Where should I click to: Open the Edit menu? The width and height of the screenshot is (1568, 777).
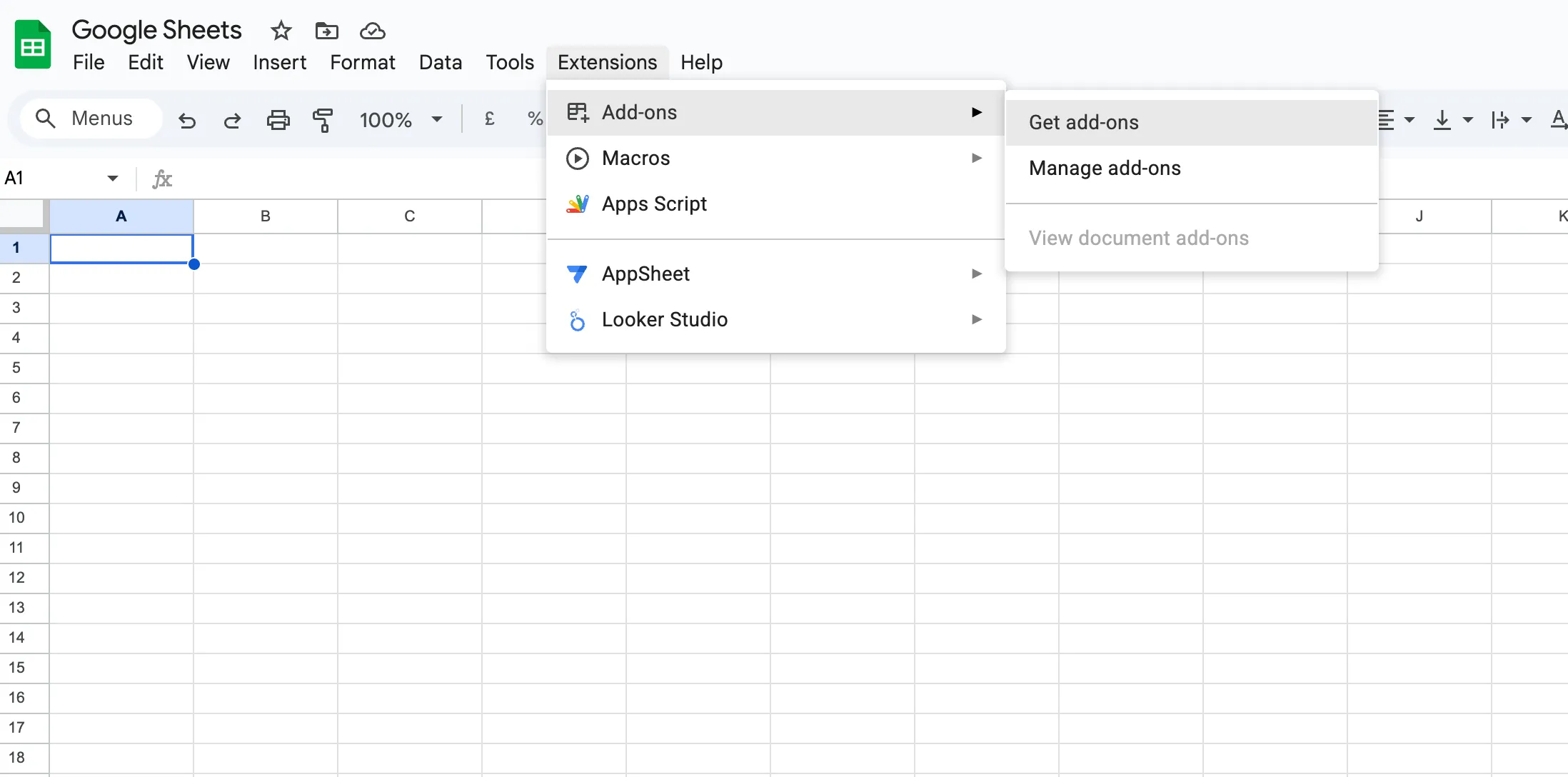pyautogui.click(x=146, y=63)
